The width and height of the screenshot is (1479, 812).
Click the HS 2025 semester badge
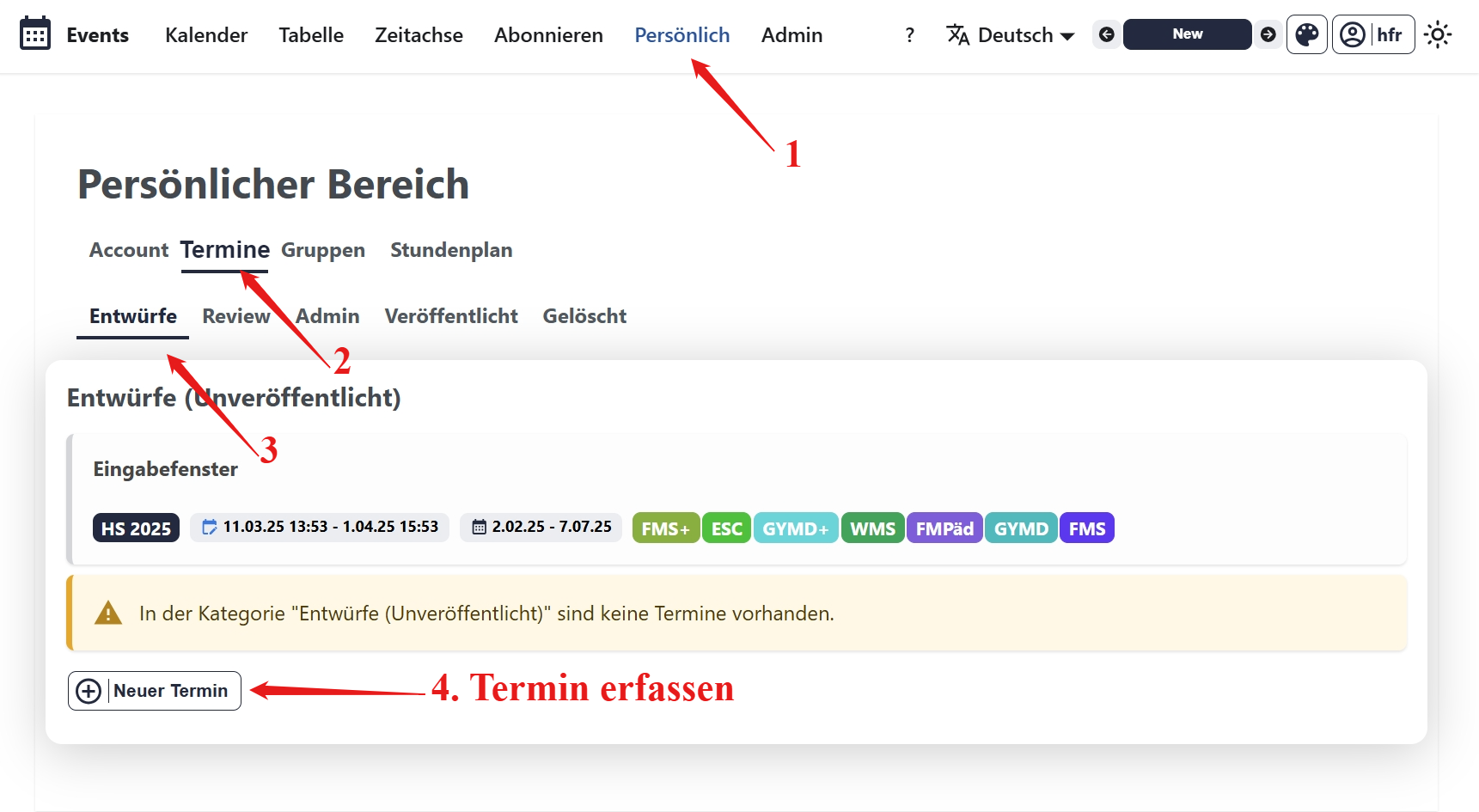136,528
